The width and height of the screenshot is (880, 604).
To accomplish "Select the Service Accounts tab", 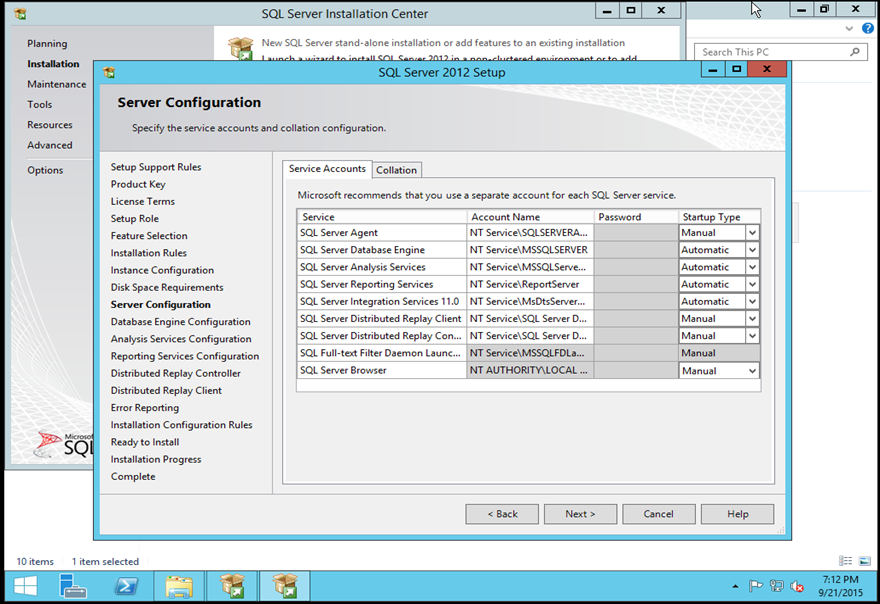I will (327, 169).
